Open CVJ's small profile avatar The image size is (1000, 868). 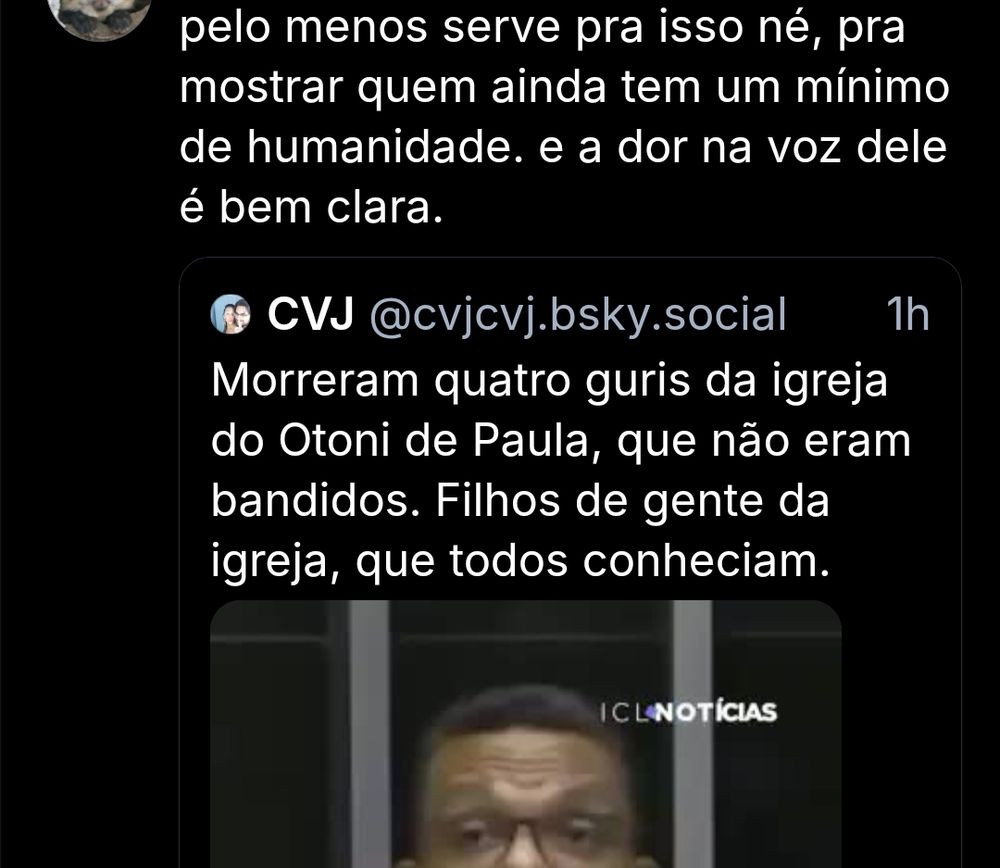pos(230,314)
